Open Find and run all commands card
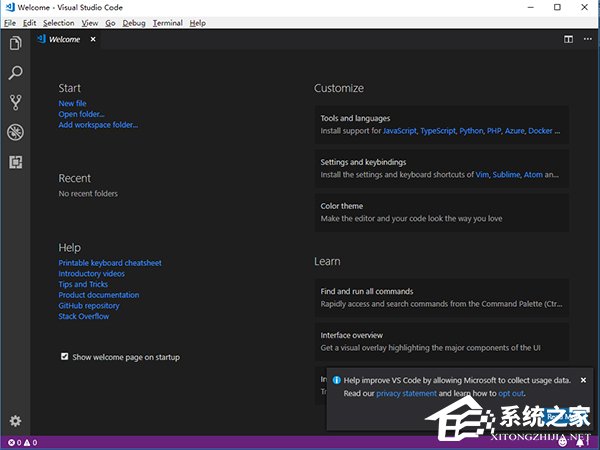 pyautogui.click(x=442, y=298)
